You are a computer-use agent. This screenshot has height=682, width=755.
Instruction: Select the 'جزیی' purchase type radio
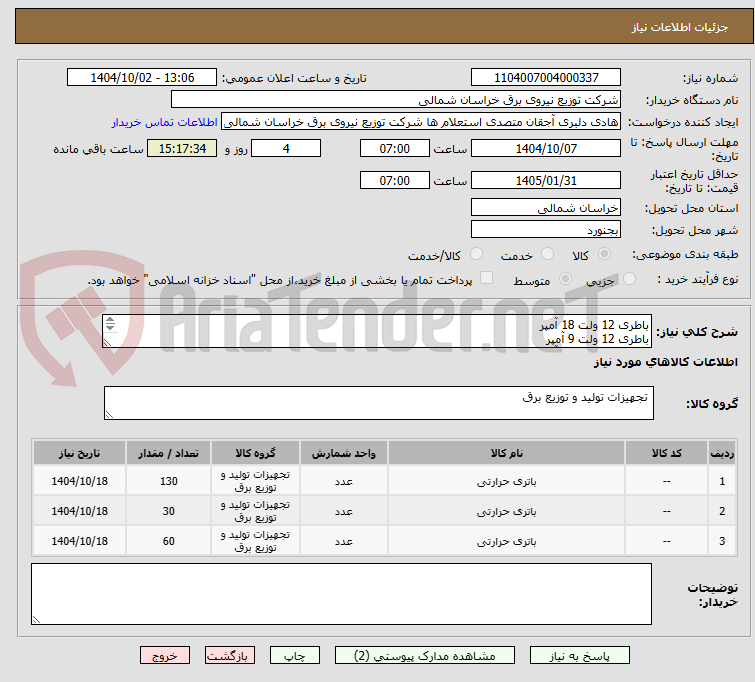pos(629,278)
